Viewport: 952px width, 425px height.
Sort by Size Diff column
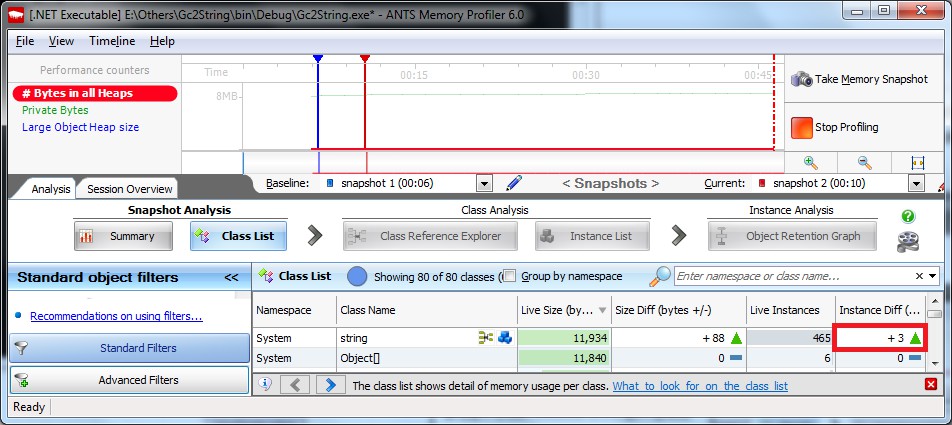[679, 310]
